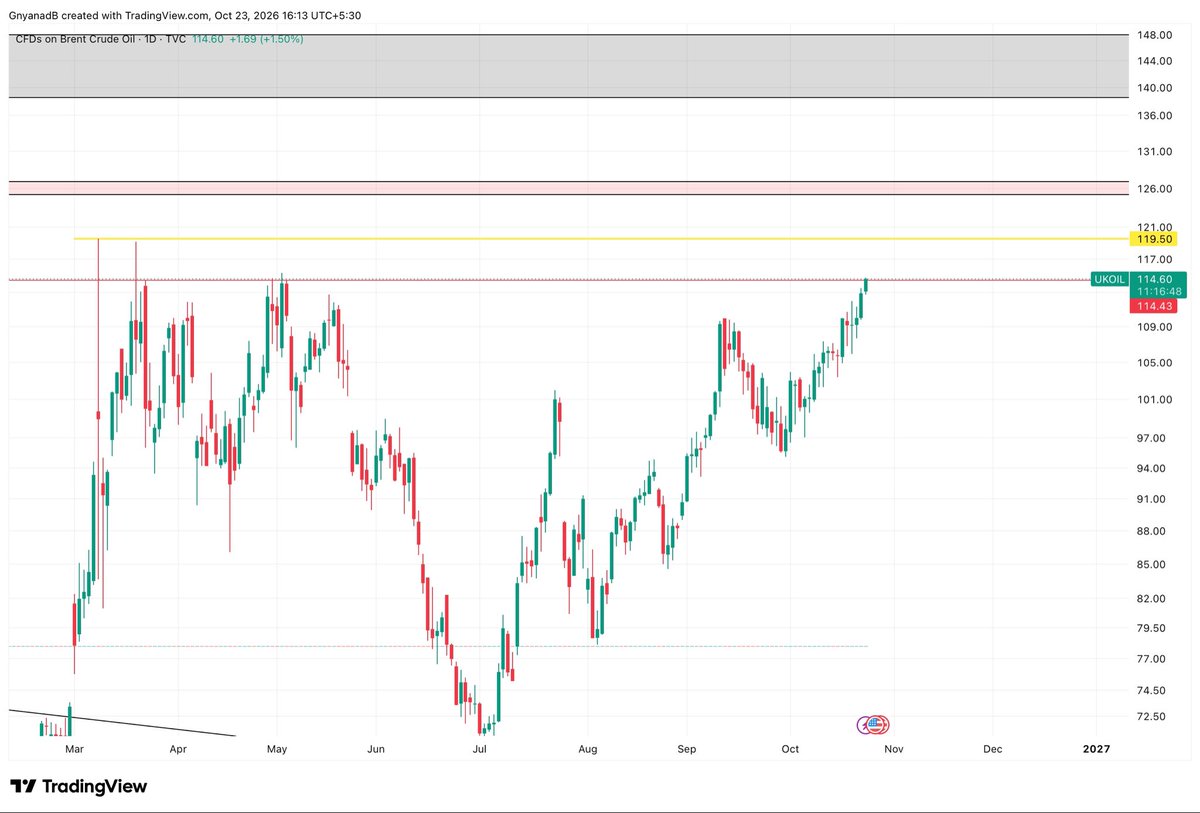Click the 11:16:48 bar countdown timer
The image size is (1200, 813).
pyautogui.click(x=1158, y=291)
